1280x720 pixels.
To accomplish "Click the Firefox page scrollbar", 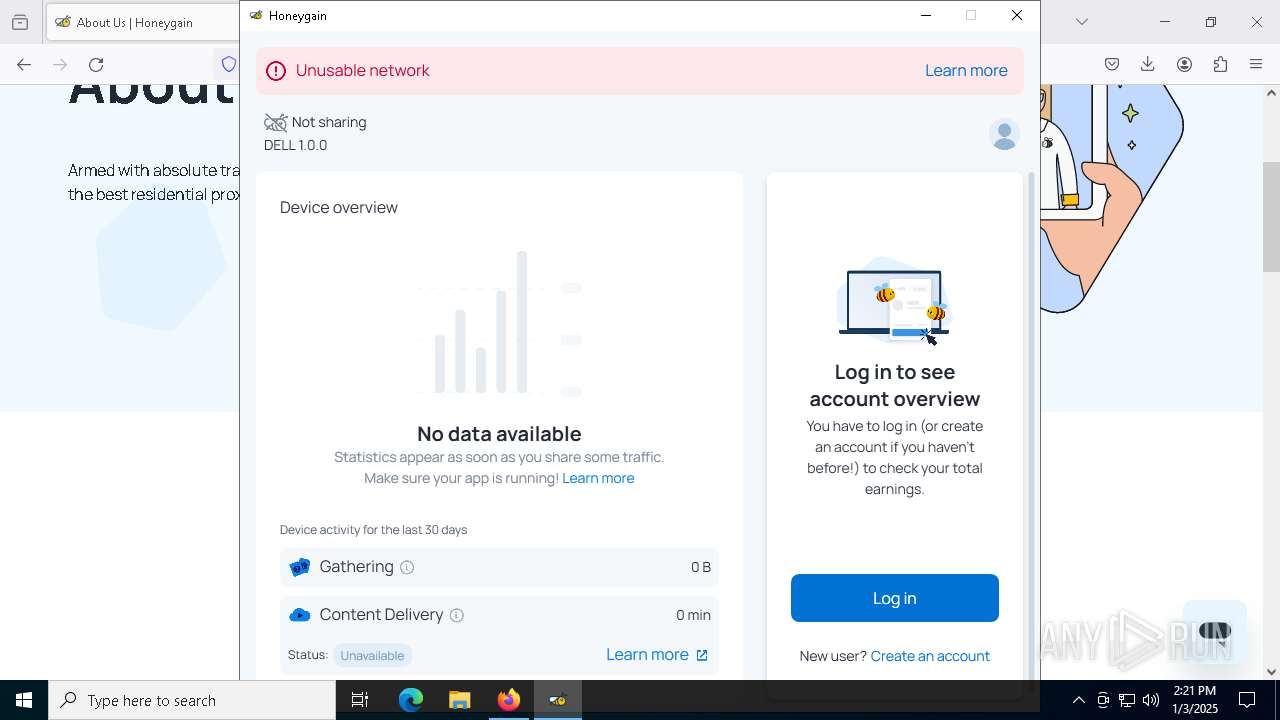I will click(1271, 215).
